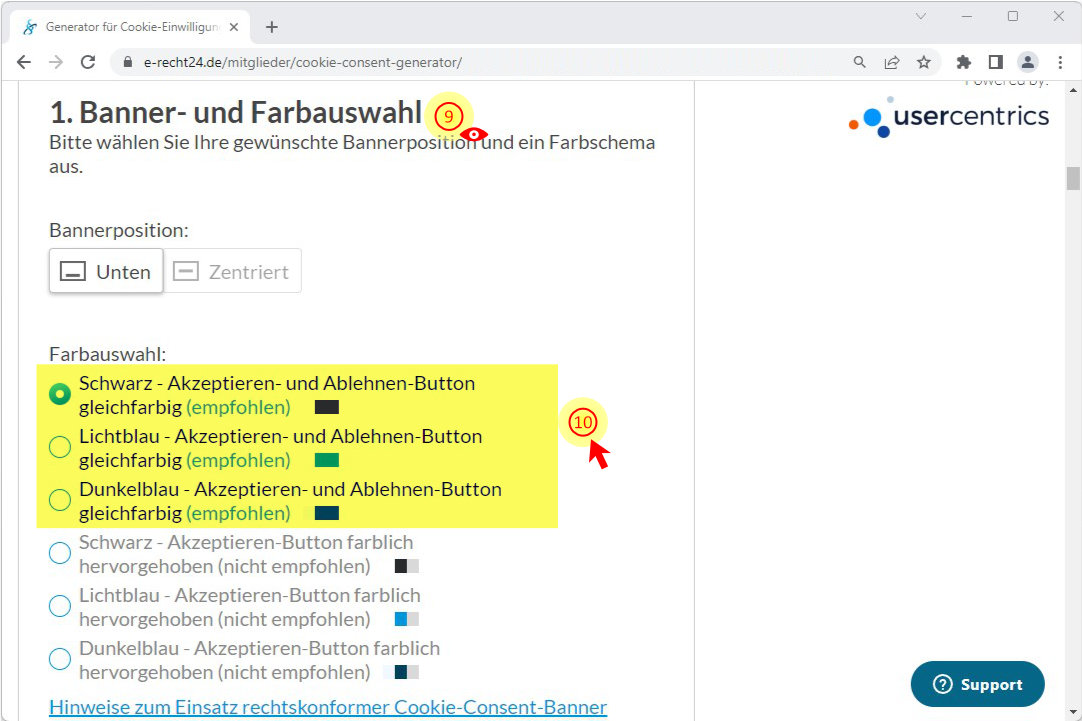
Task: Click the browser back arrow
Action: (24, 62)
